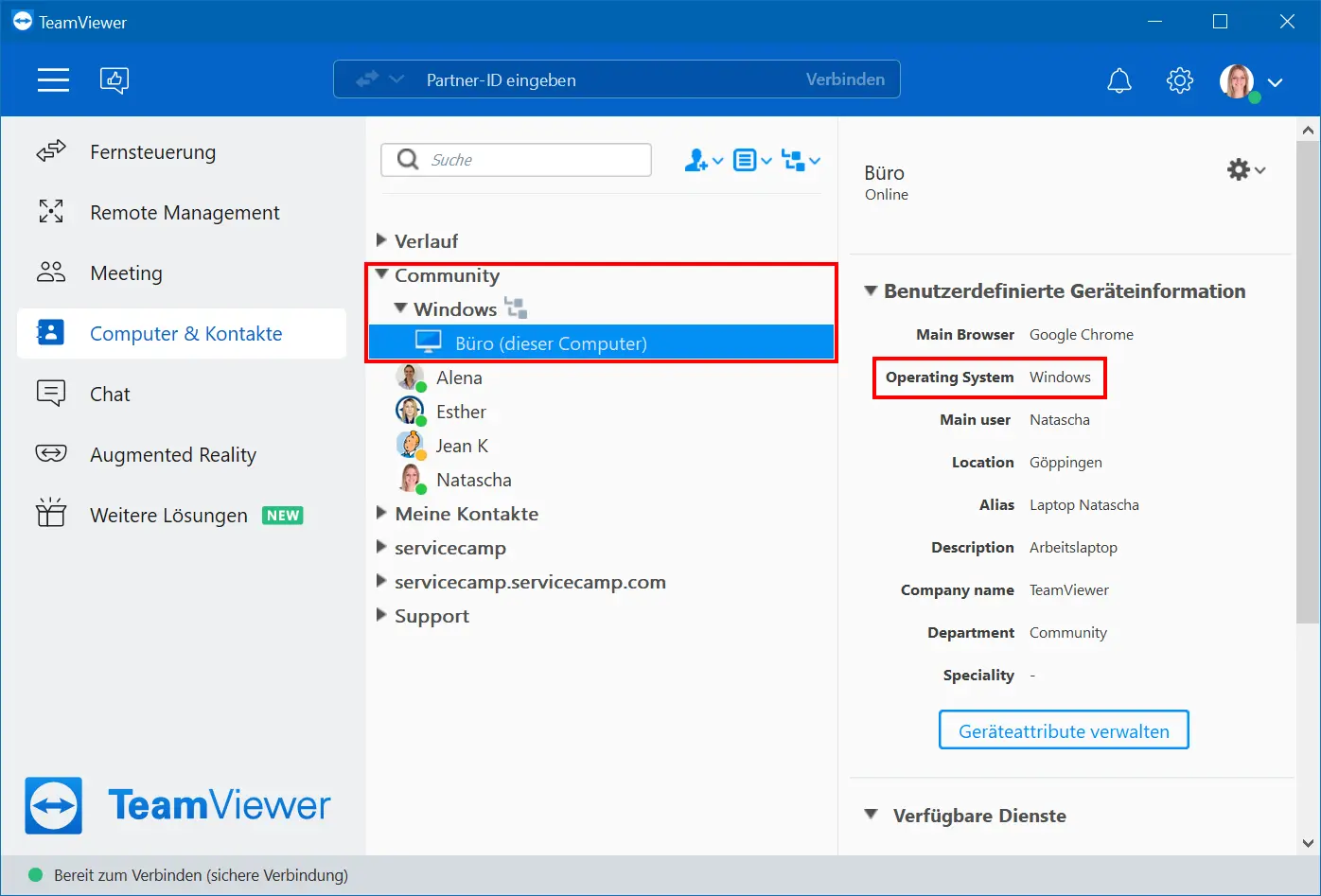Click TeamViewer title bar app icon

[x=23, y=21]
